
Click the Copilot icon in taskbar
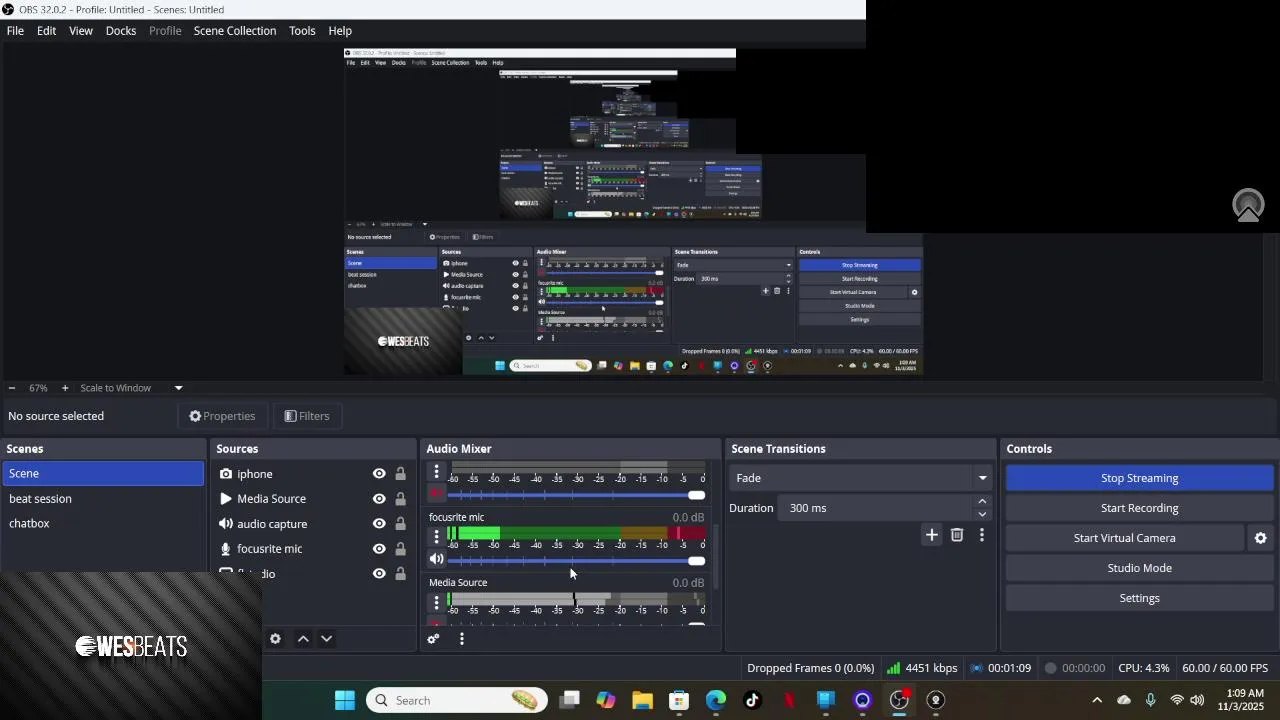[606, 700]
